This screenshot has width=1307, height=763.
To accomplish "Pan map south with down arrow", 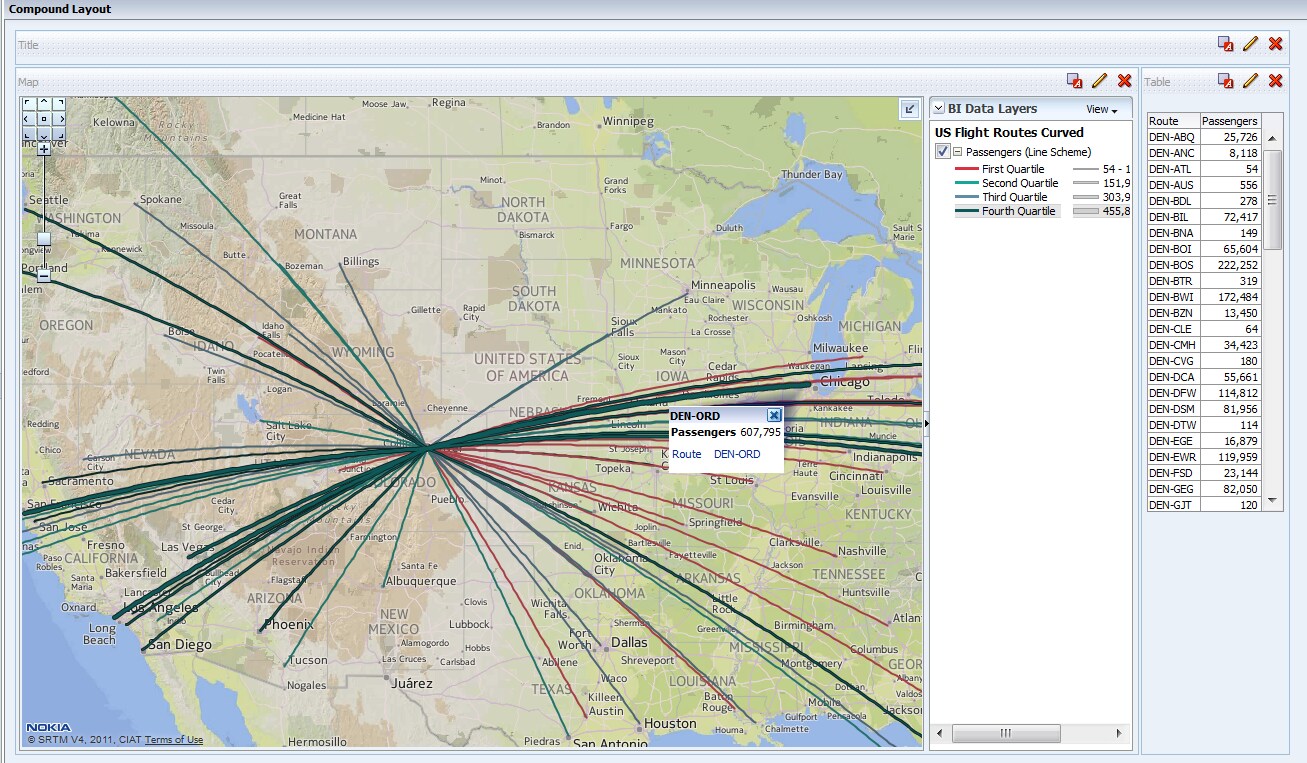I will pyautogui.click(x=44, y=133).
